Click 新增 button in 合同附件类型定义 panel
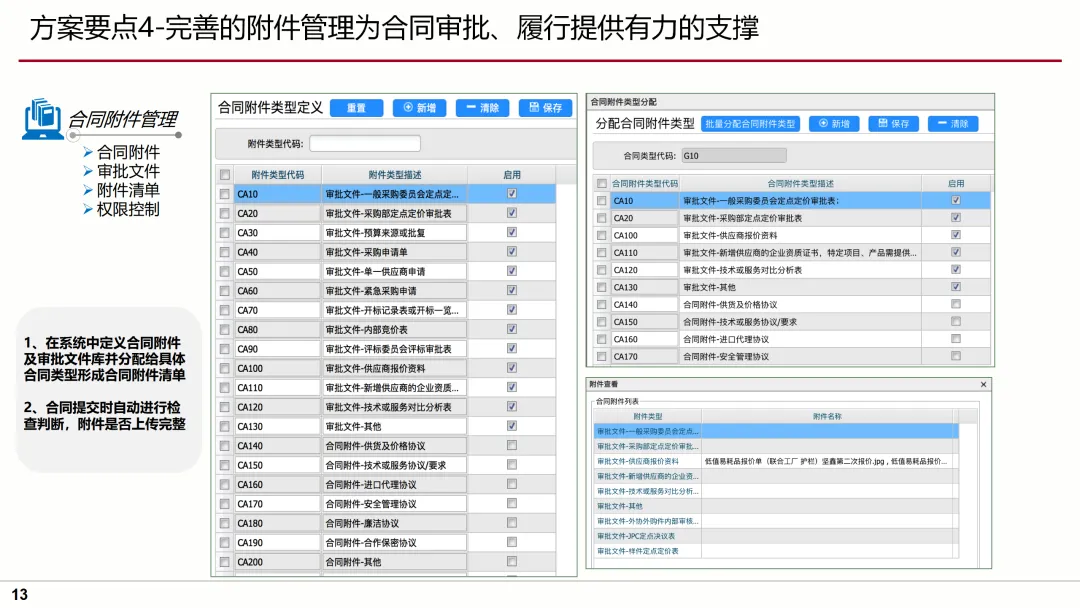The height and width of the screenshot is (608, 1080). 419,108
